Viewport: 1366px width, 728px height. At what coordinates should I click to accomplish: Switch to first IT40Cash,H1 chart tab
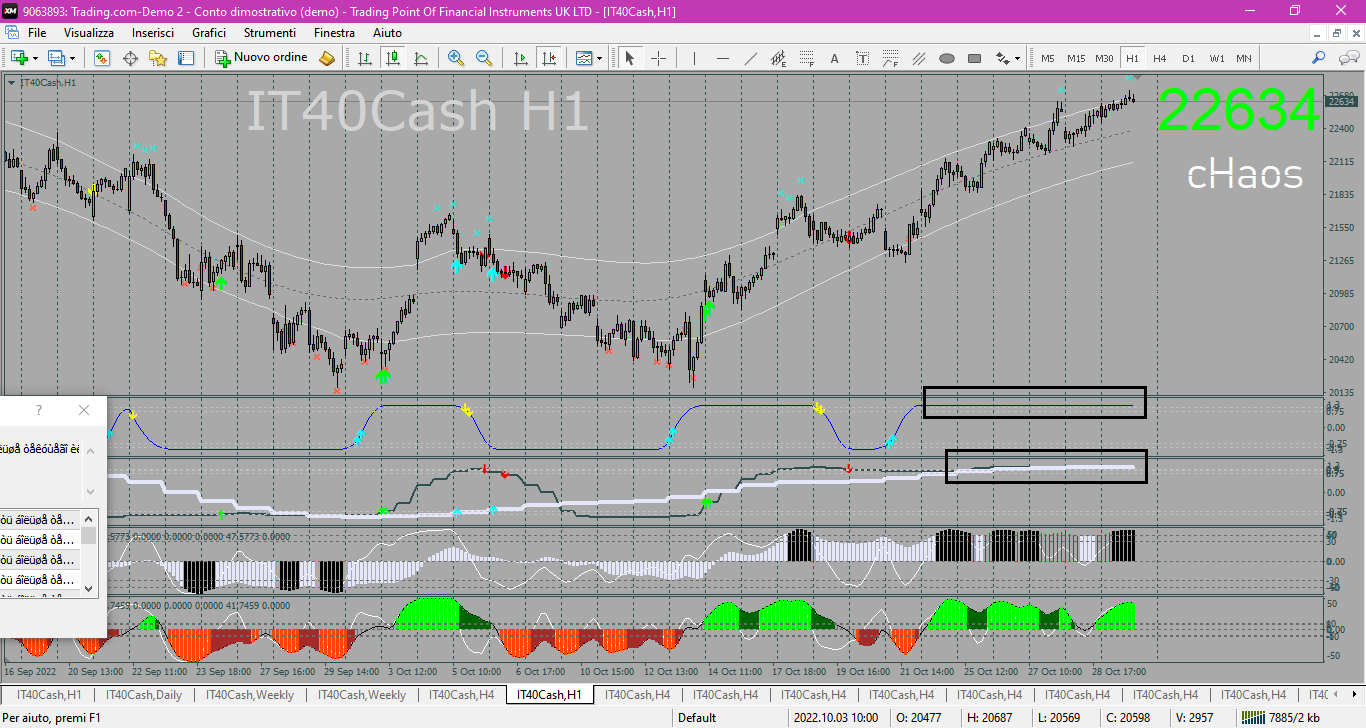49,694
